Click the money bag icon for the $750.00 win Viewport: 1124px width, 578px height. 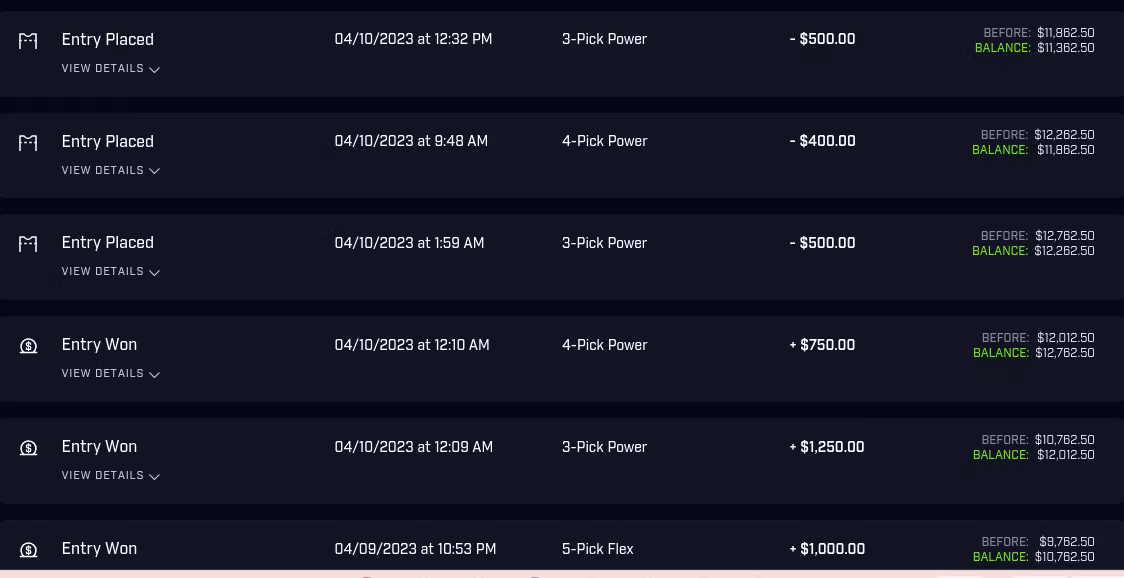[28, 346]
